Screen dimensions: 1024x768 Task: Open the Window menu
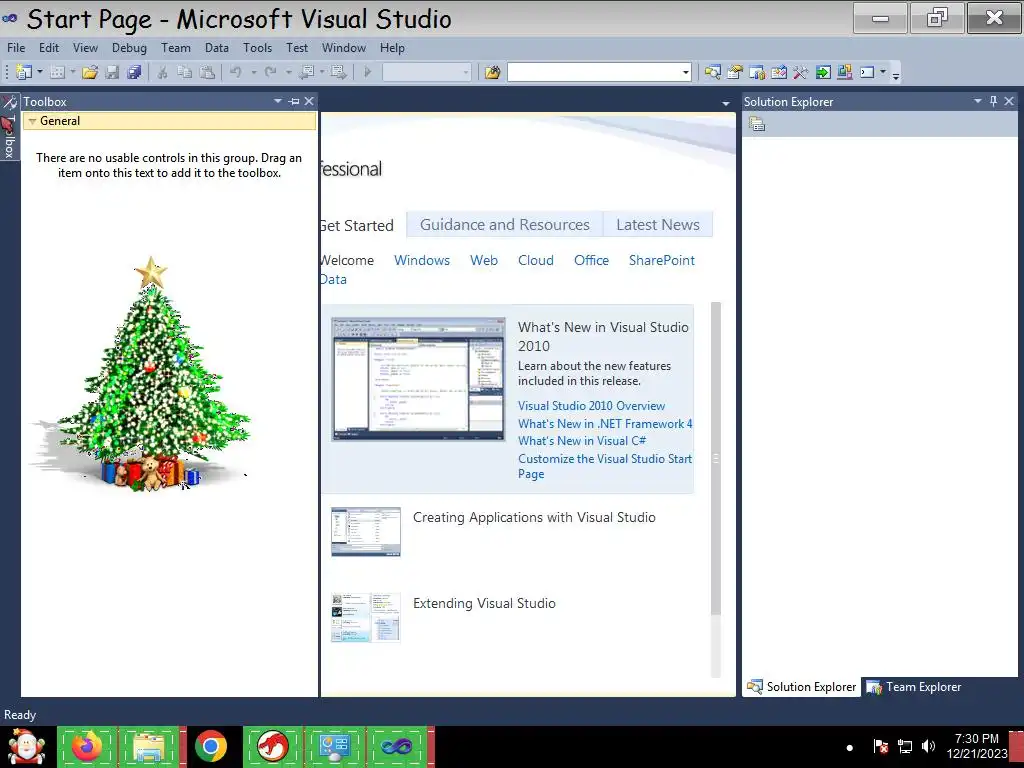[x=344, y=48]
